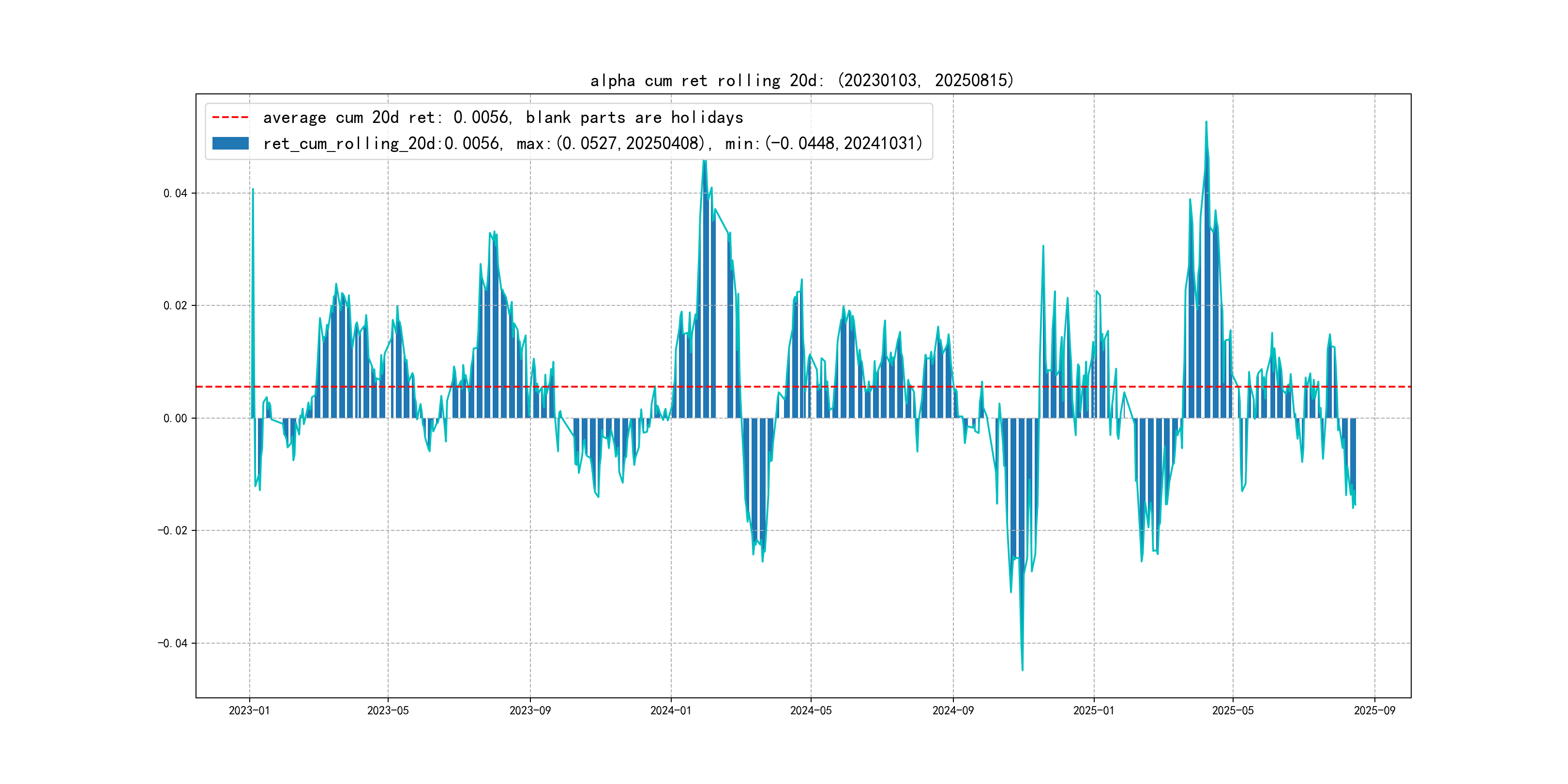Click the -0.04 y-axis tick label
The height and width of the screenshot is (784, 1568).
pos(172,643)
